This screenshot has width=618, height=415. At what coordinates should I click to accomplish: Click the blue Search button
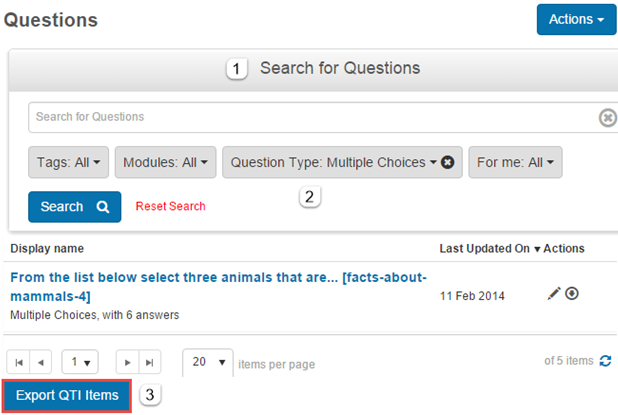click(74, 207)
